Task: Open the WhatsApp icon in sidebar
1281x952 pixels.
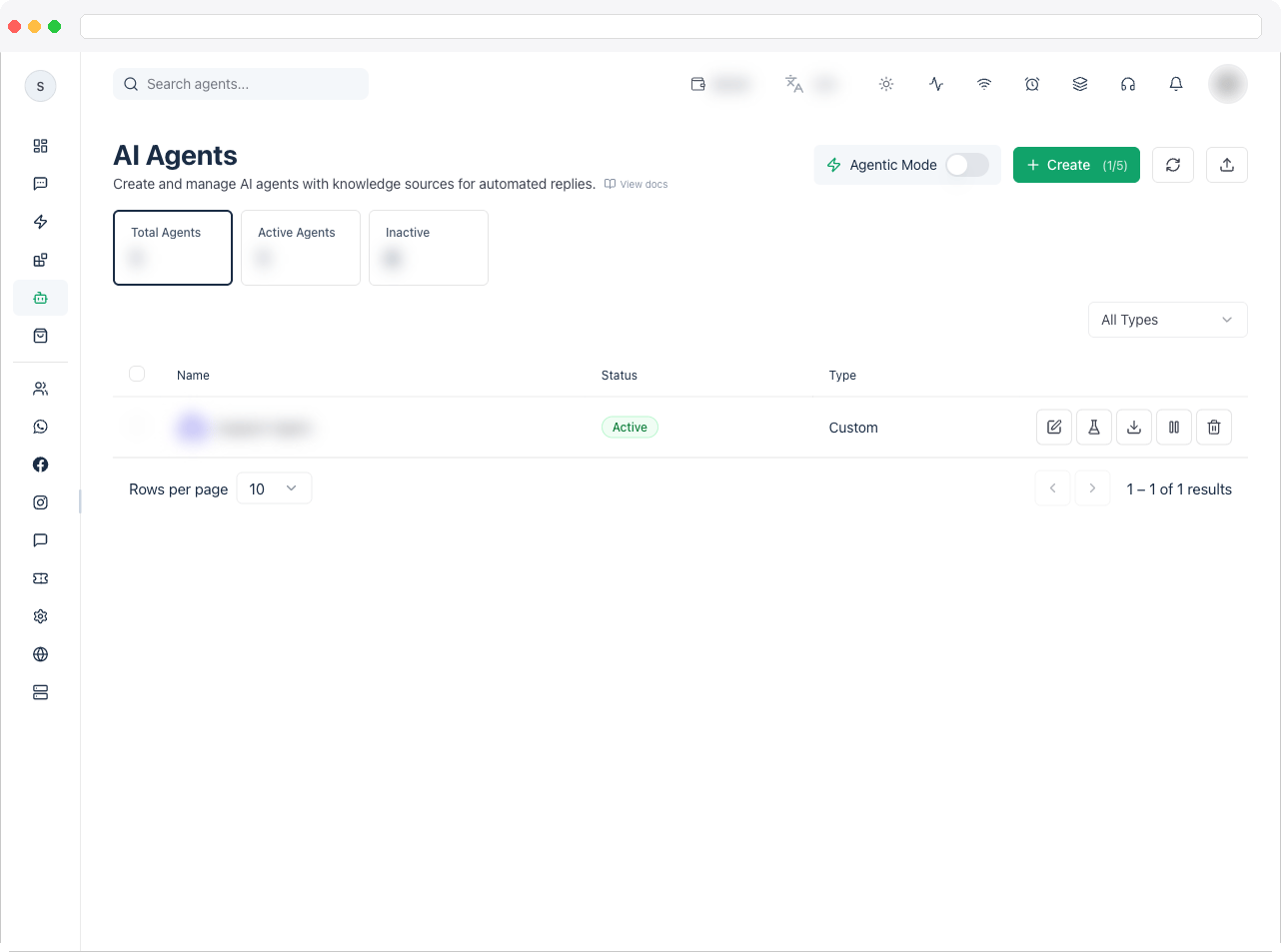Action: tap(40, 427)
